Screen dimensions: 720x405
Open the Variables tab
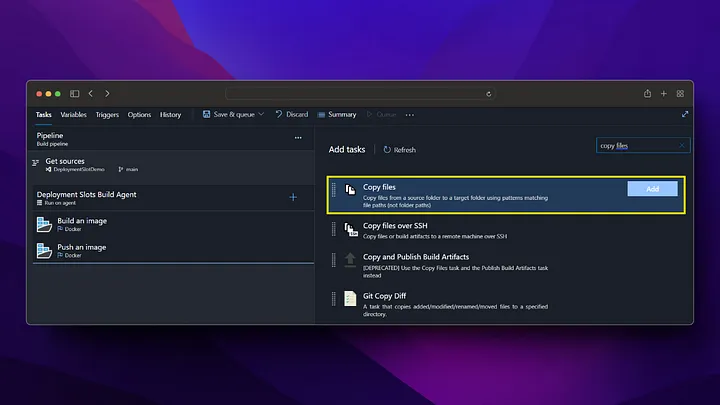(73, 114)
